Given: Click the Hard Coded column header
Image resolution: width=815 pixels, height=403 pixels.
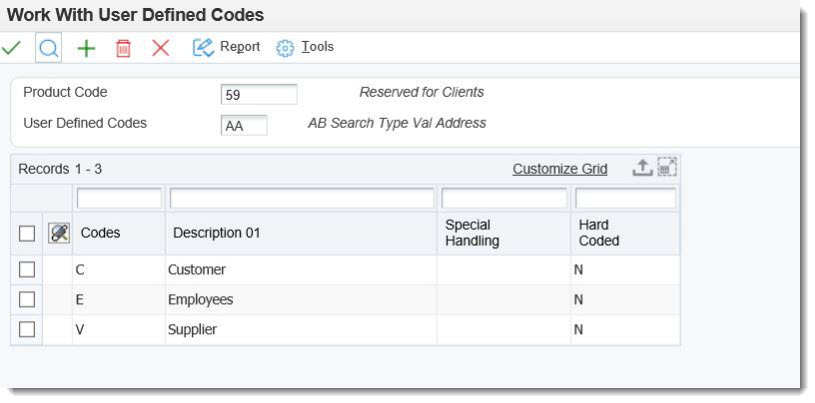Looking at the screenshot, I should coord(599,233).
